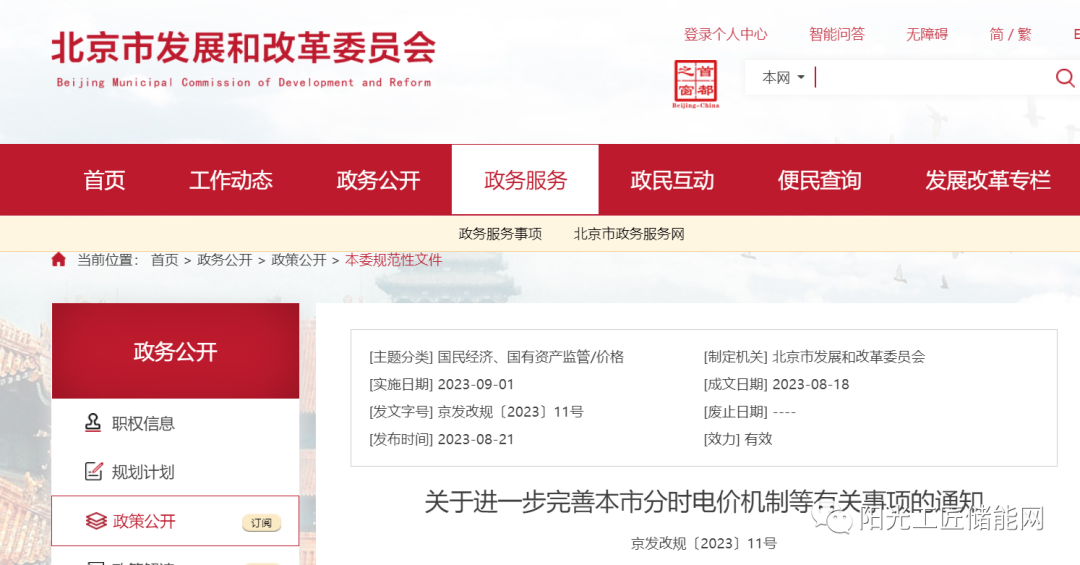Open 便民查询 navigation tab
The height and width of the screenshot is (565, 1080).
click(x=819, y=181)
